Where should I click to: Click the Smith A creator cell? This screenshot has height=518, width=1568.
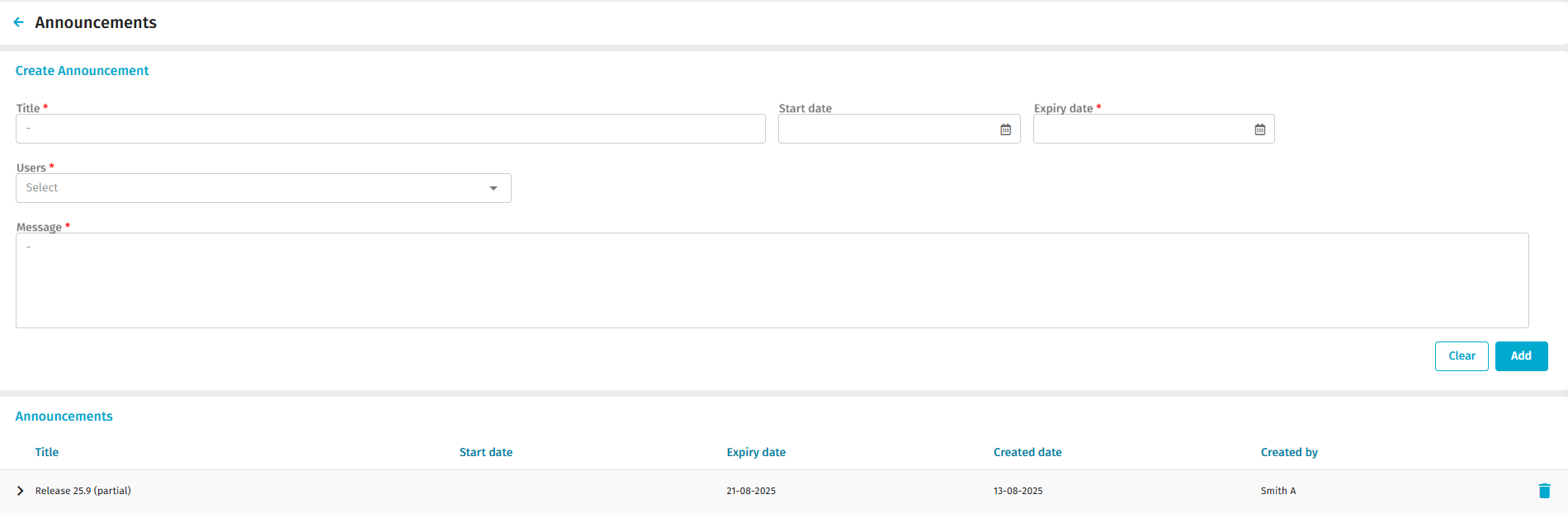(1278, 491)
